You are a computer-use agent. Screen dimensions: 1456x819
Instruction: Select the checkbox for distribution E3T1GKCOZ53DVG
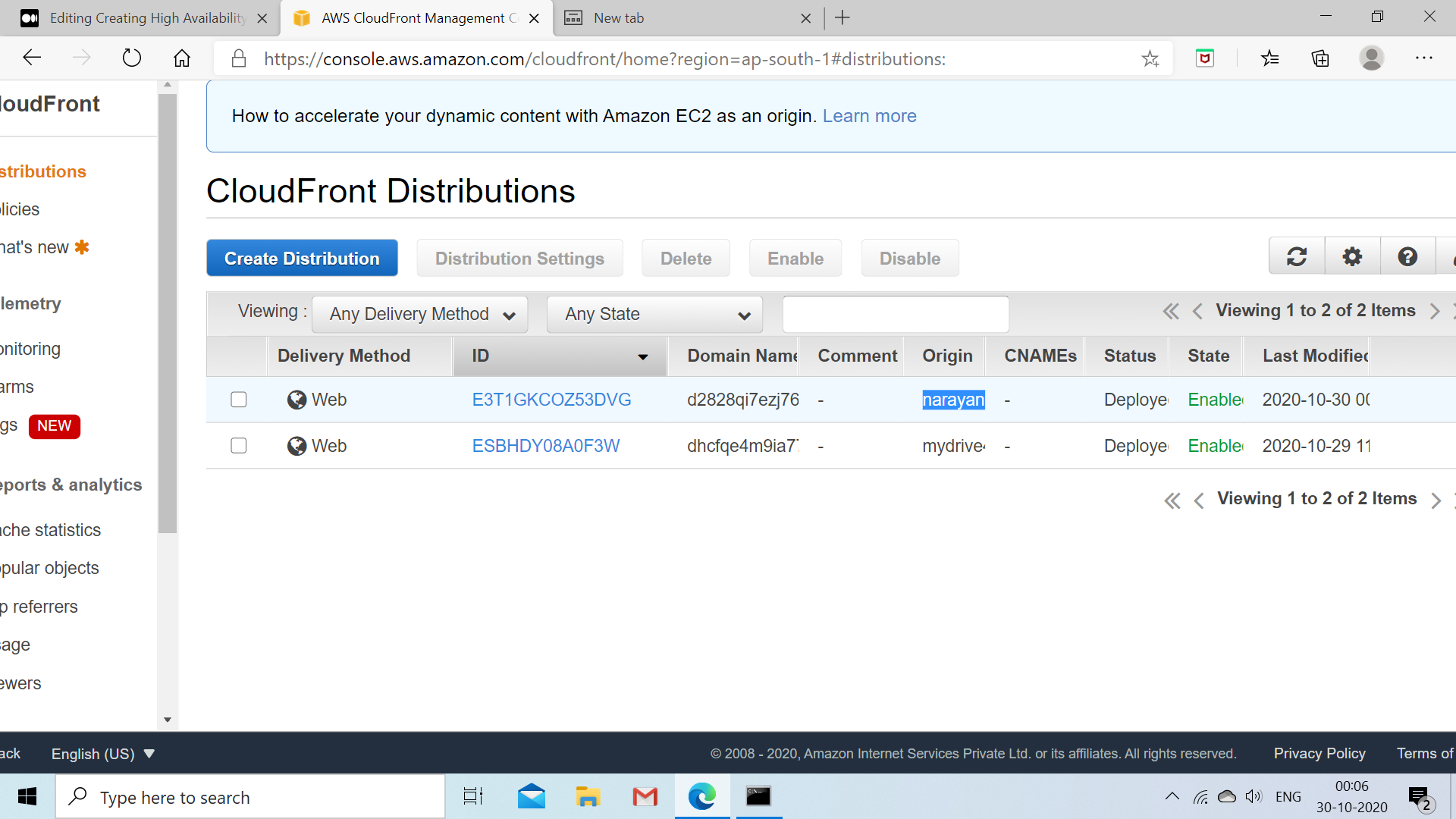238,400
